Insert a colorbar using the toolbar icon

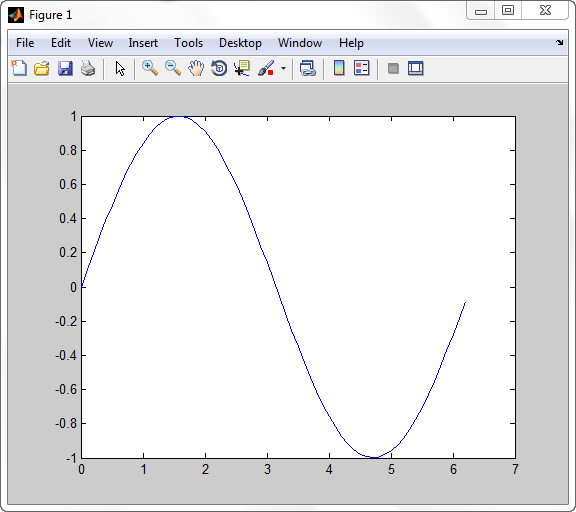339,68
